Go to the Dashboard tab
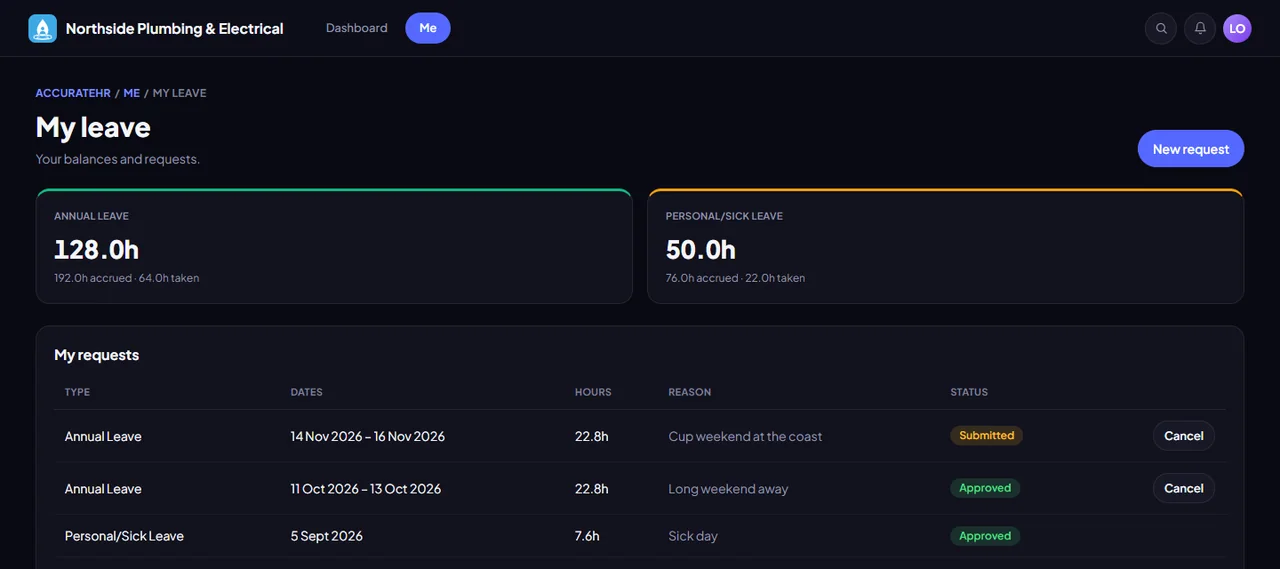The width and height of the screenshot is (1280, 569). point(356,28)
